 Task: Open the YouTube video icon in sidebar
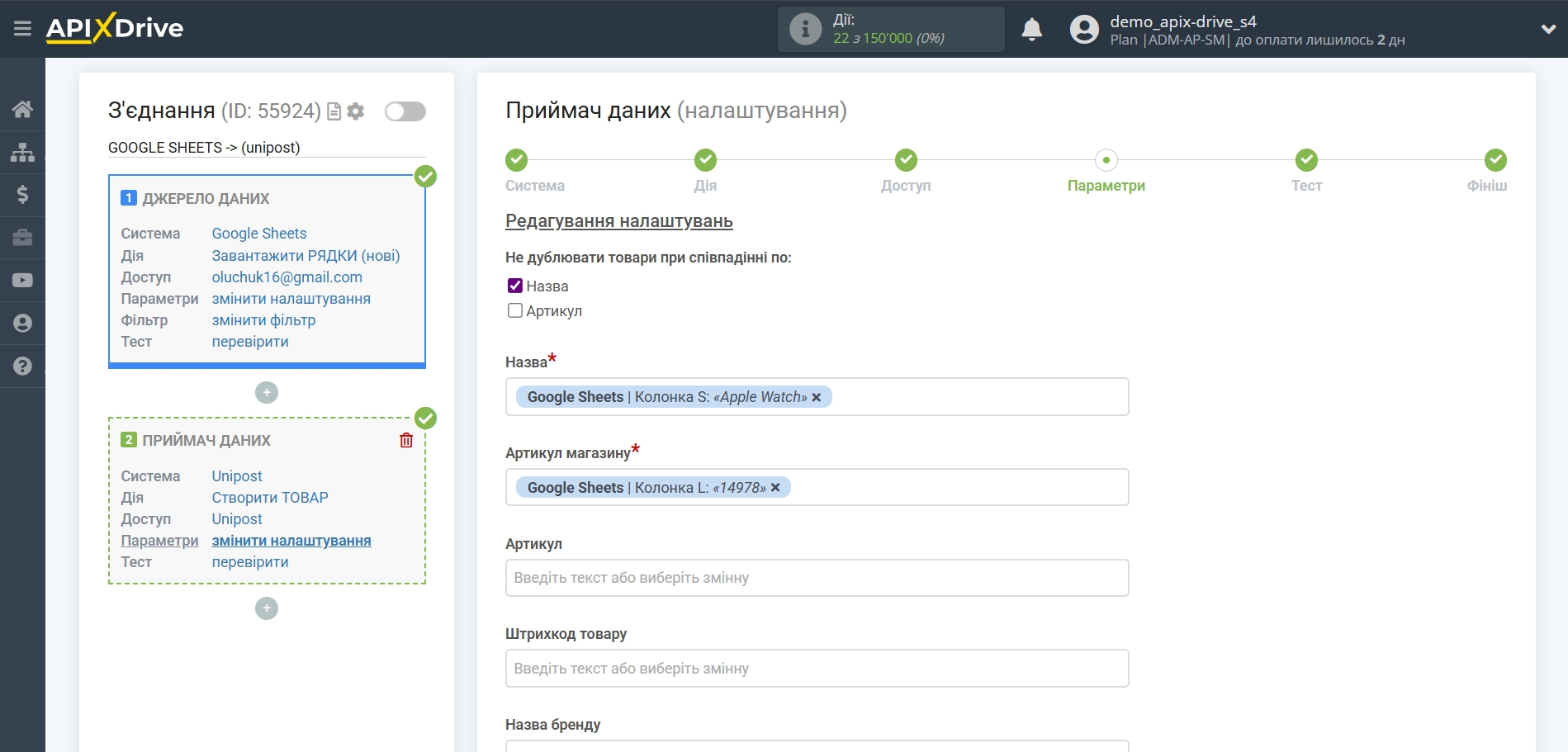(x=22, y=281)
